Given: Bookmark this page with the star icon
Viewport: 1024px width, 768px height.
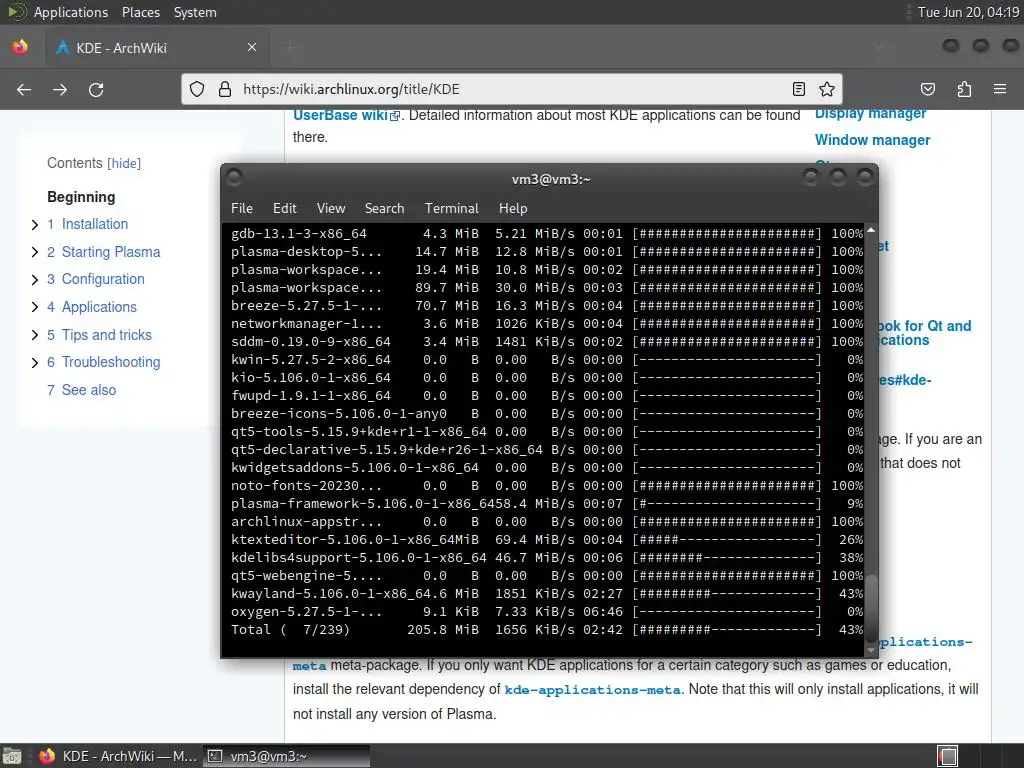Looking at the screenshot, I should [x=827, y=89].
